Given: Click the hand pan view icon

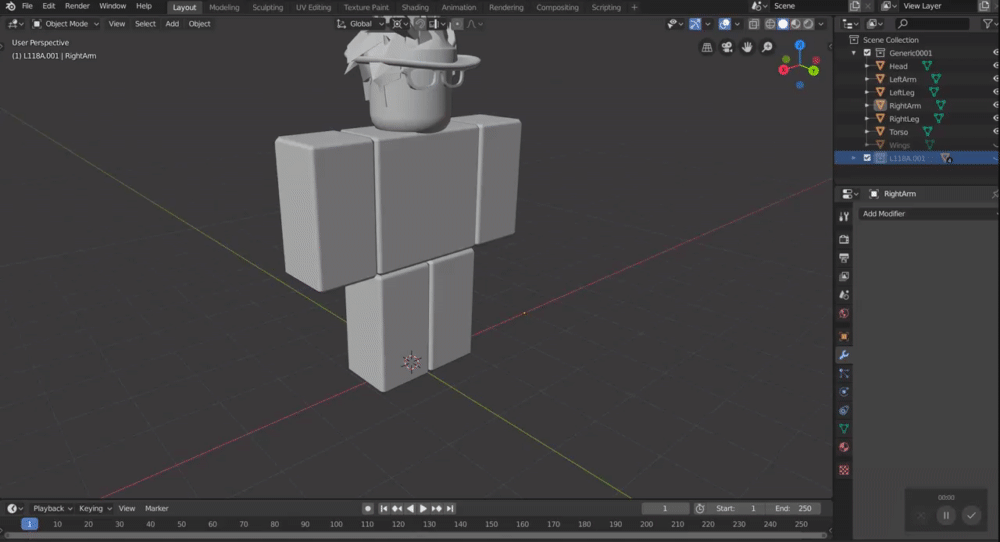Looking at the screenshot, I should point(747,47).
